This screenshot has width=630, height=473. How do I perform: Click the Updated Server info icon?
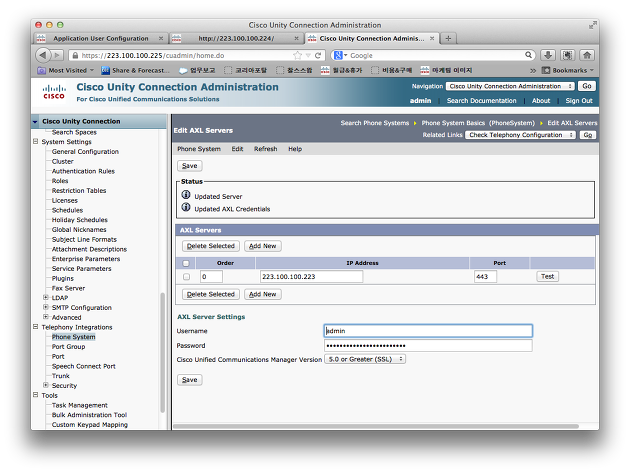pyautogui.click(x=186, y=195)
